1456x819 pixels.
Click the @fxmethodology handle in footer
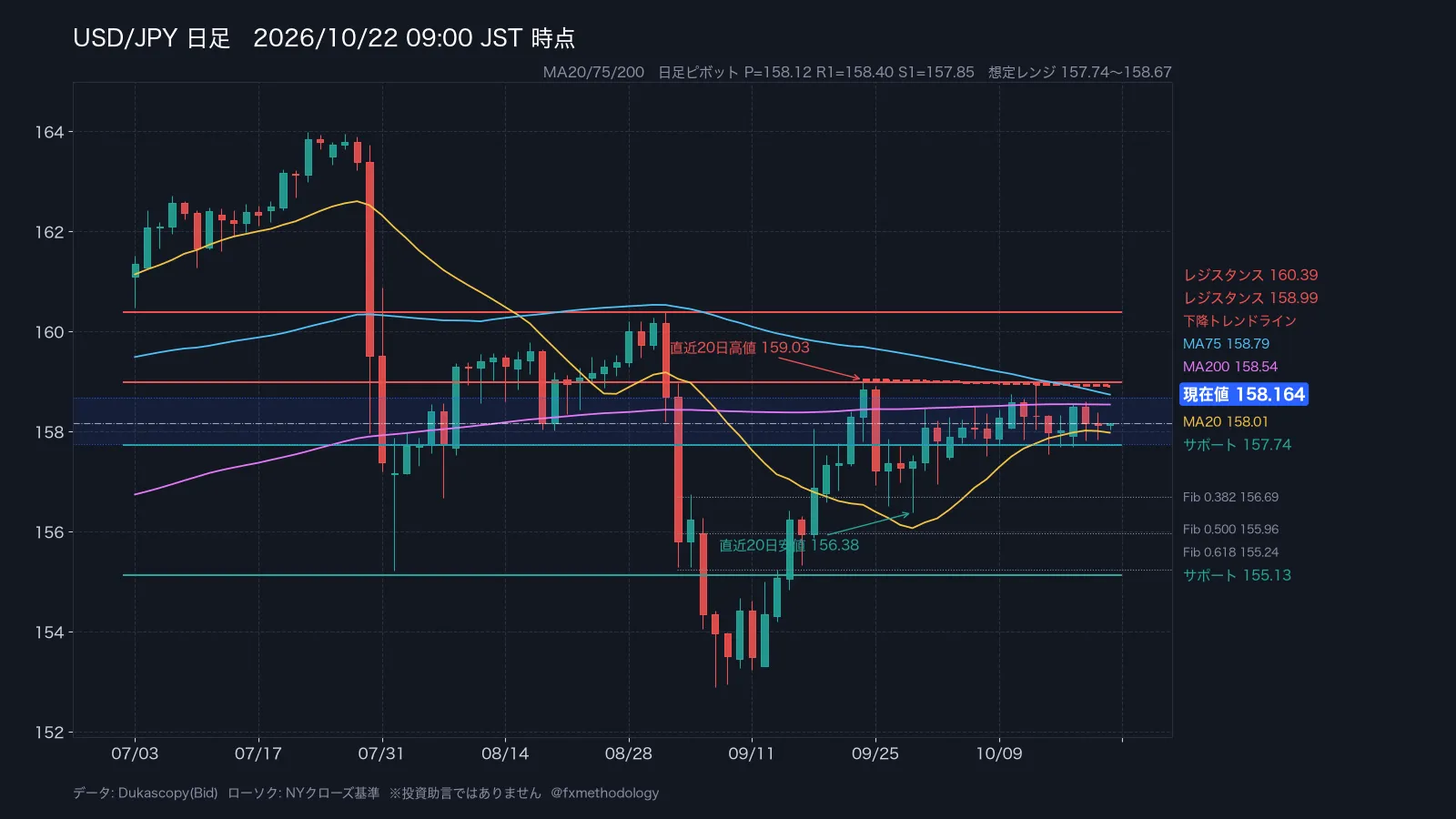605,793
